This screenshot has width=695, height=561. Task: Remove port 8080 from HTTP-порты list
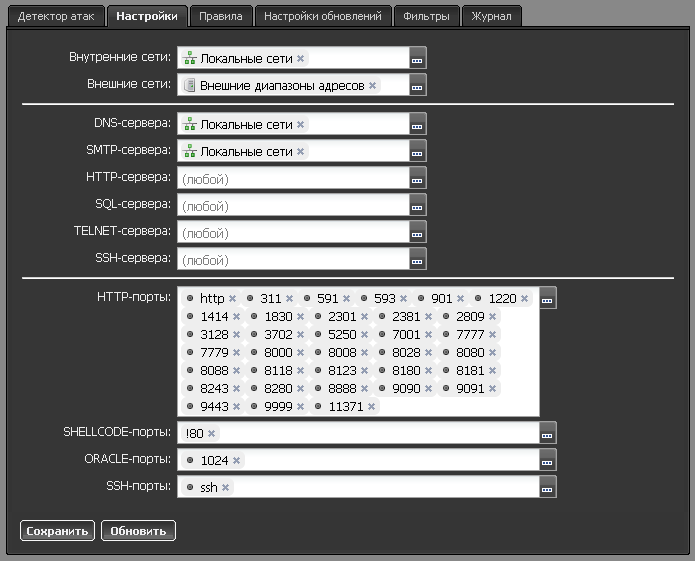[x=492, y=353]
